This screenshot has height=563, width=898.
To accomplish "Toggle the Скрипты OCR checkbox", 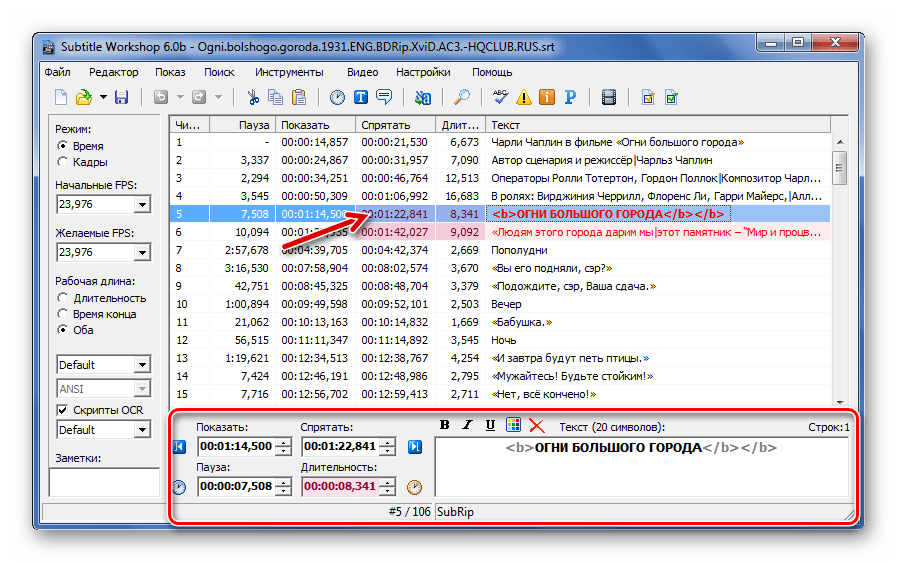I will (x=63, y=410).
